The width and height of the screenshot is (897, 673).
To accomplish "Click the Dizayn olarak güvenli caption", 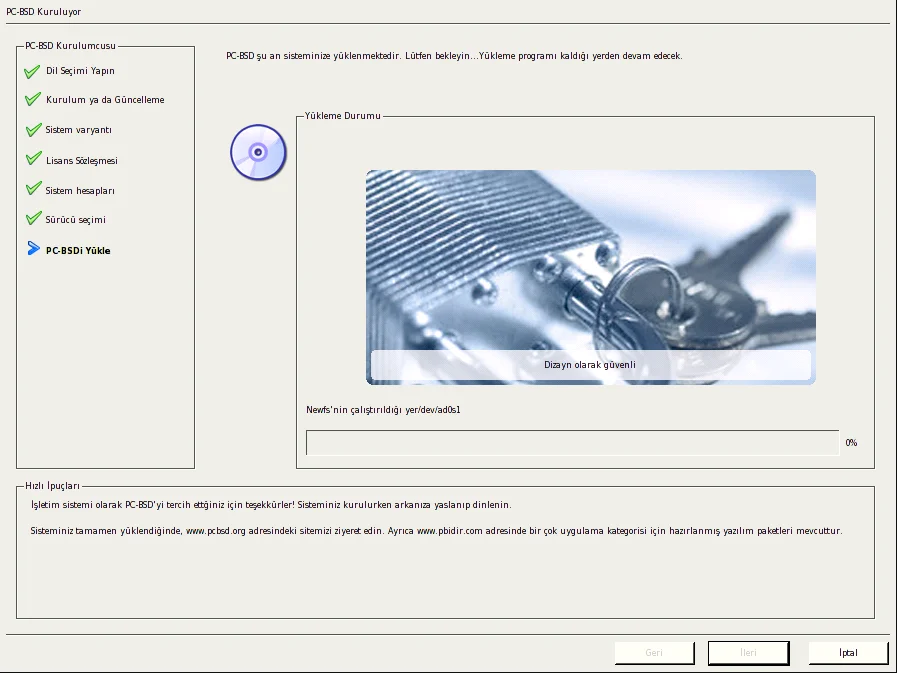I will [x=590, y=365].
